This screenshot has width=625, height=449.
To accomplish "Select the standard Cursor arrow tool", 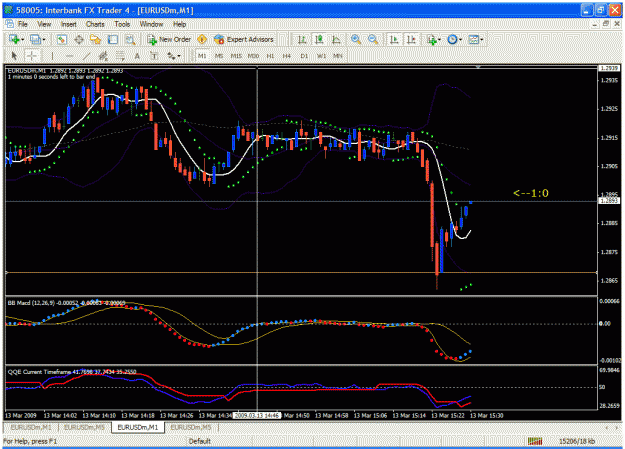I will pyautogui.click(x=14, y=56).
